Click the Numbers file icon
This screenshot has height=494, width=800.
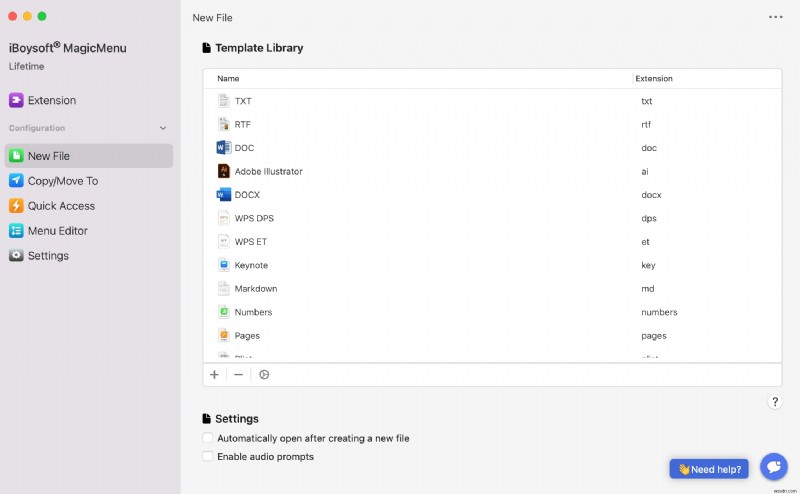click(223, 312)
